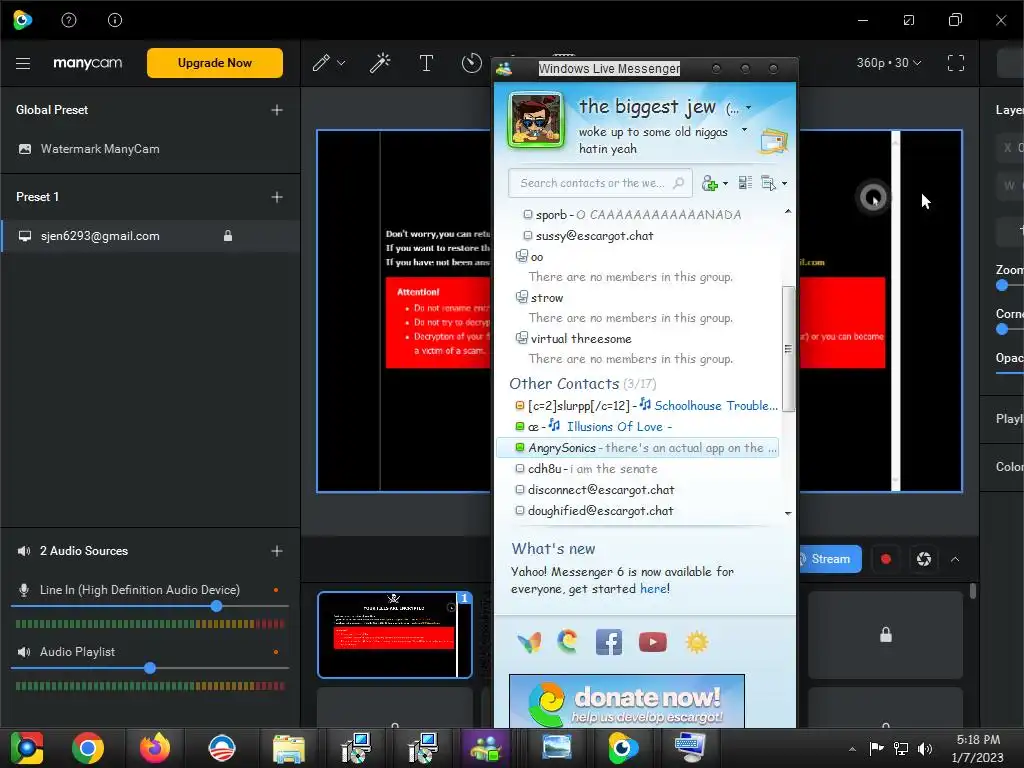Image resolution: width=1024 pixels, height=768 pixels.
Task: Start recording with the red record button
Action: tap(886, 559)
